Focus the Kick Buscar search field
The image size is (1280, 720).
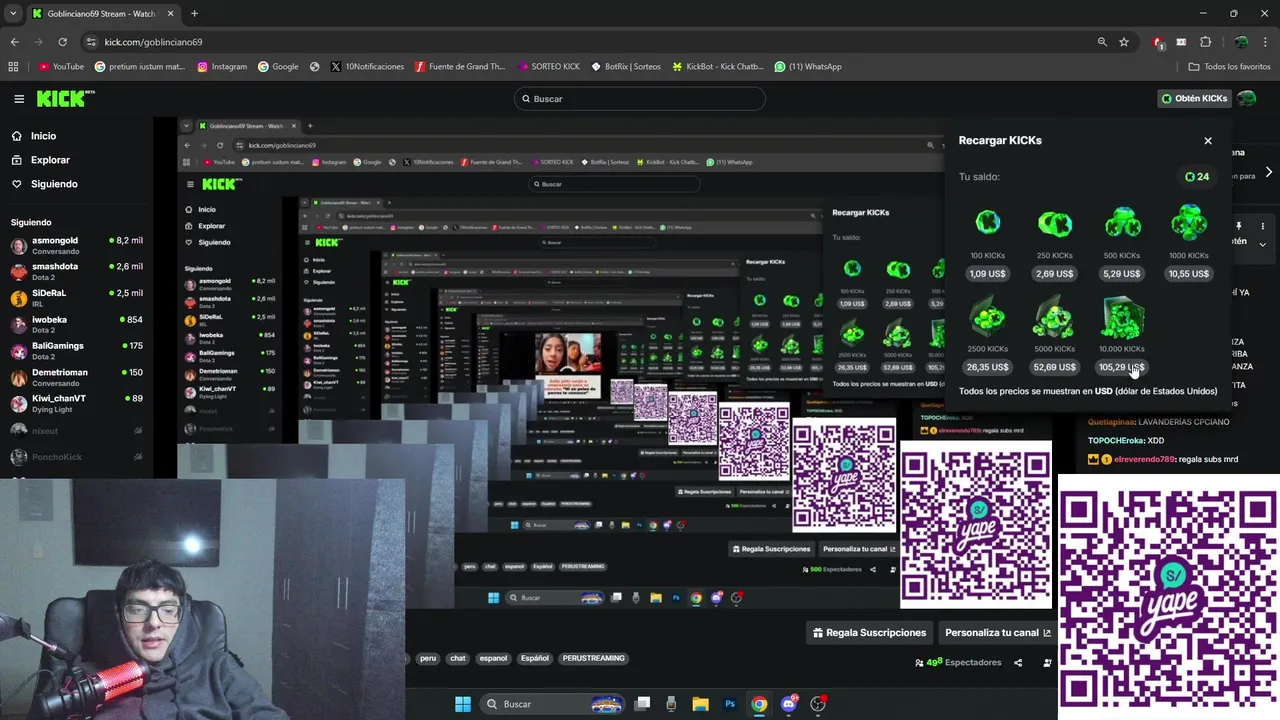click(x=640, y=99)
